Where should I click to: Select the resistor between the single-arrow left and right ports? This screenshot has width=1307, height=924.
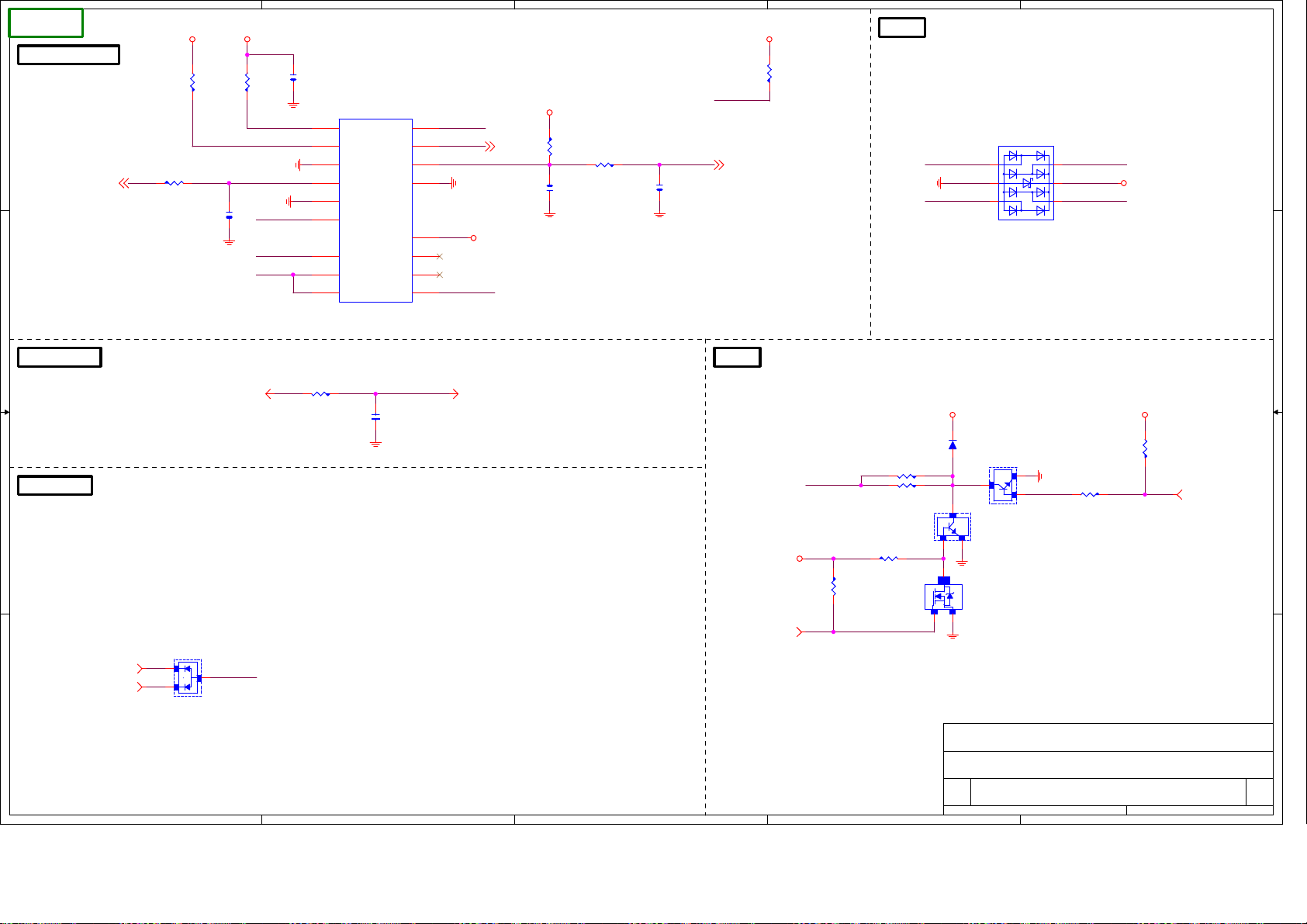point(321,394)
